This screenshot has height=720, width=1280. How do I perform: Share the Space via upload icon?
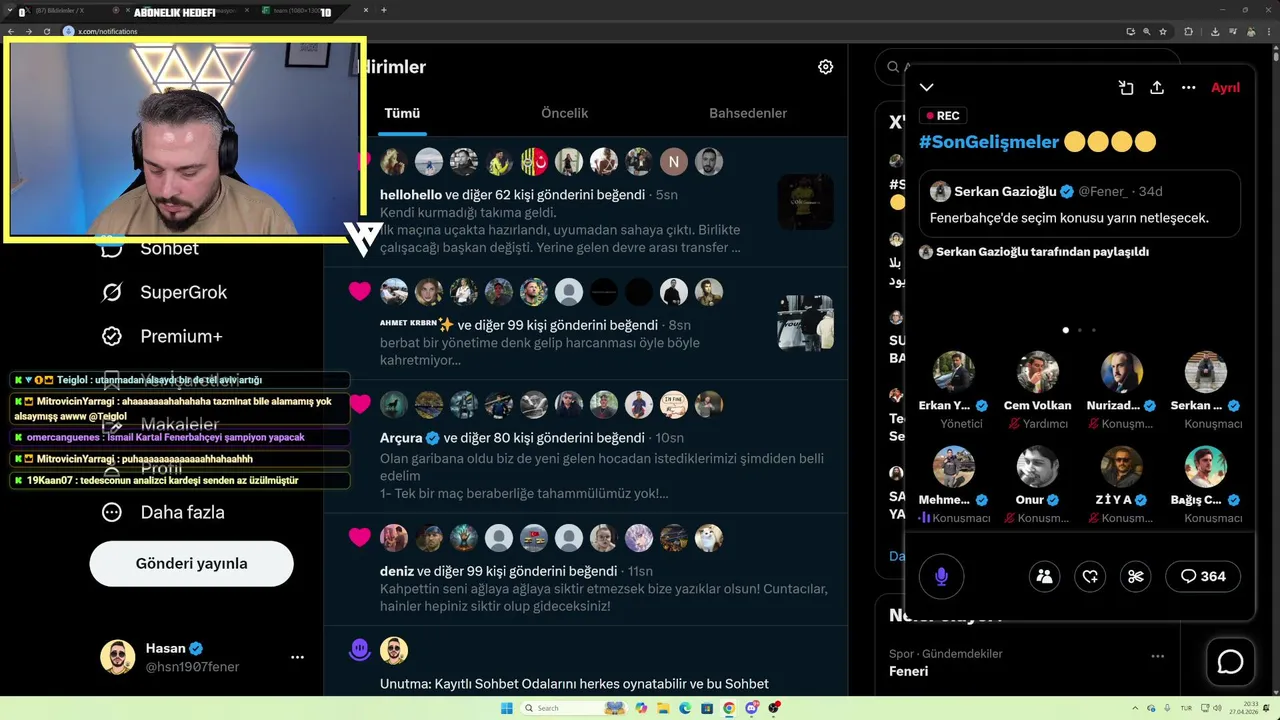pos(1157,88)
